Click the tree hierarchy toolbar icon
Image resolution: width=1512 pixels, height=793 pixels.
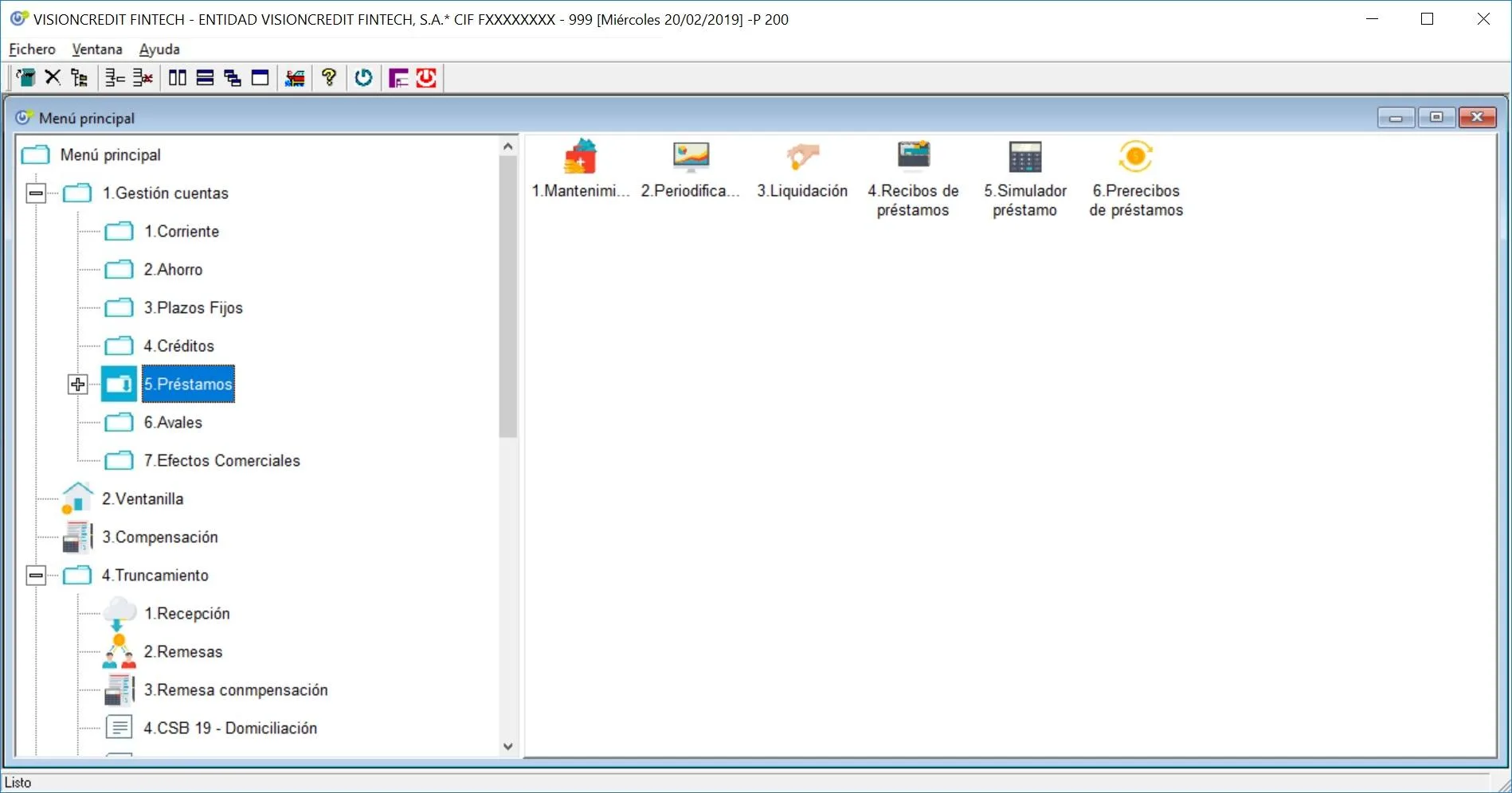[x=79, y=77]
